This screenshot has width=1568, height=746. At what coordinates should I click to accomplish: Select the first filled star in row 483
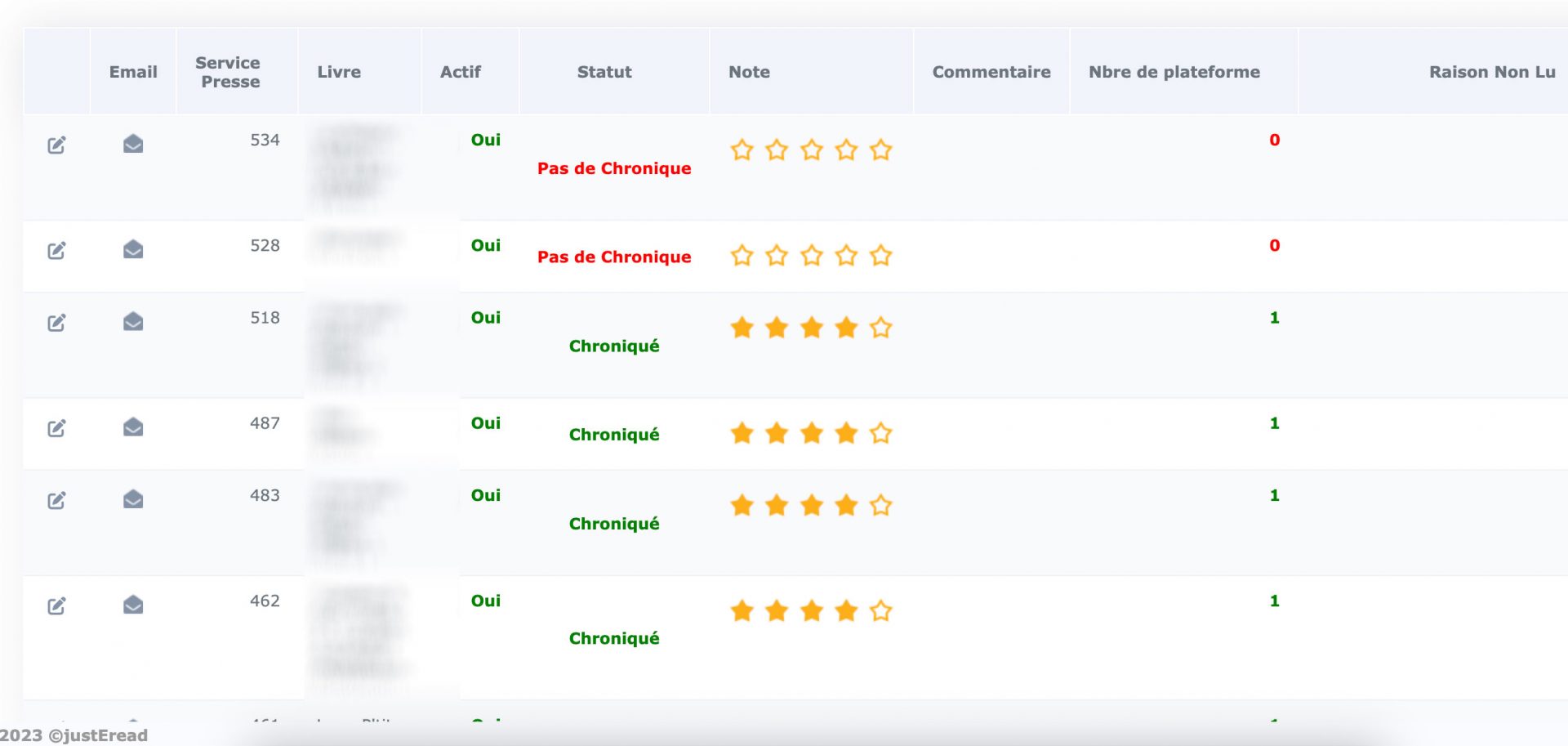tap(742, 505)
